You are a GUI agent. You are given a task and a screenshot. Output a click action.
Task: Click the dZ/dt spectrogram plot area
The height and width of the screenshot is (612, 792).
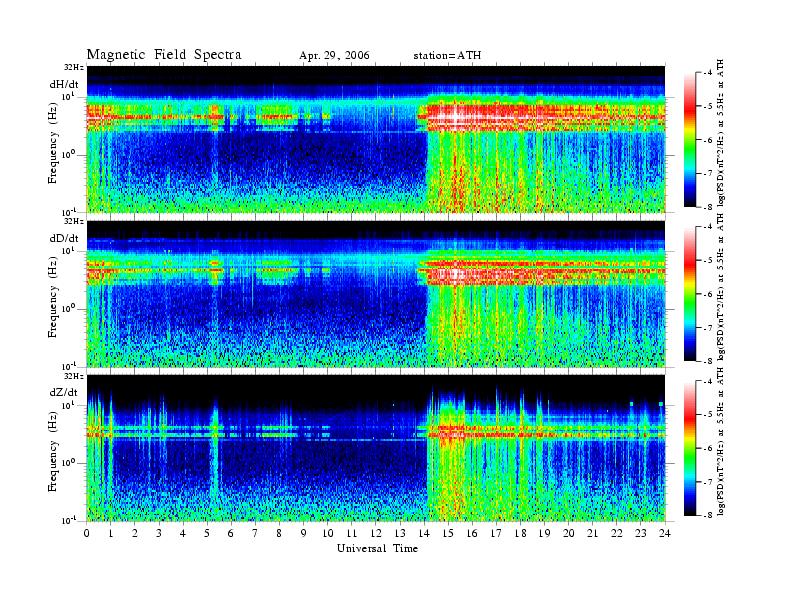(376, 448)
